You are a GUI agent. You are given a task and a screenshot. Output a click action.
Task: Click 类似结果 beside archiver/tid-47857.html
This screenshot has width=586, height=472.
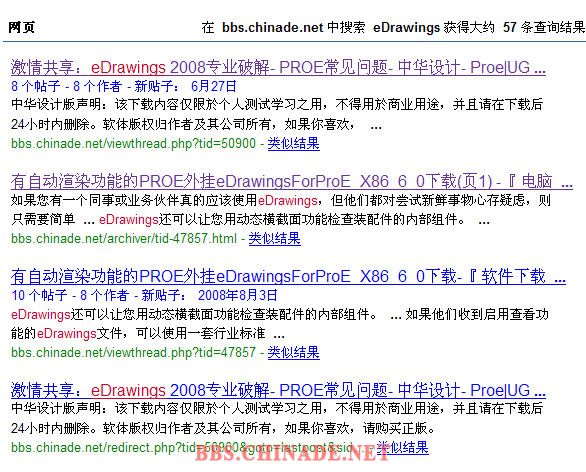(x=274, y=238)
